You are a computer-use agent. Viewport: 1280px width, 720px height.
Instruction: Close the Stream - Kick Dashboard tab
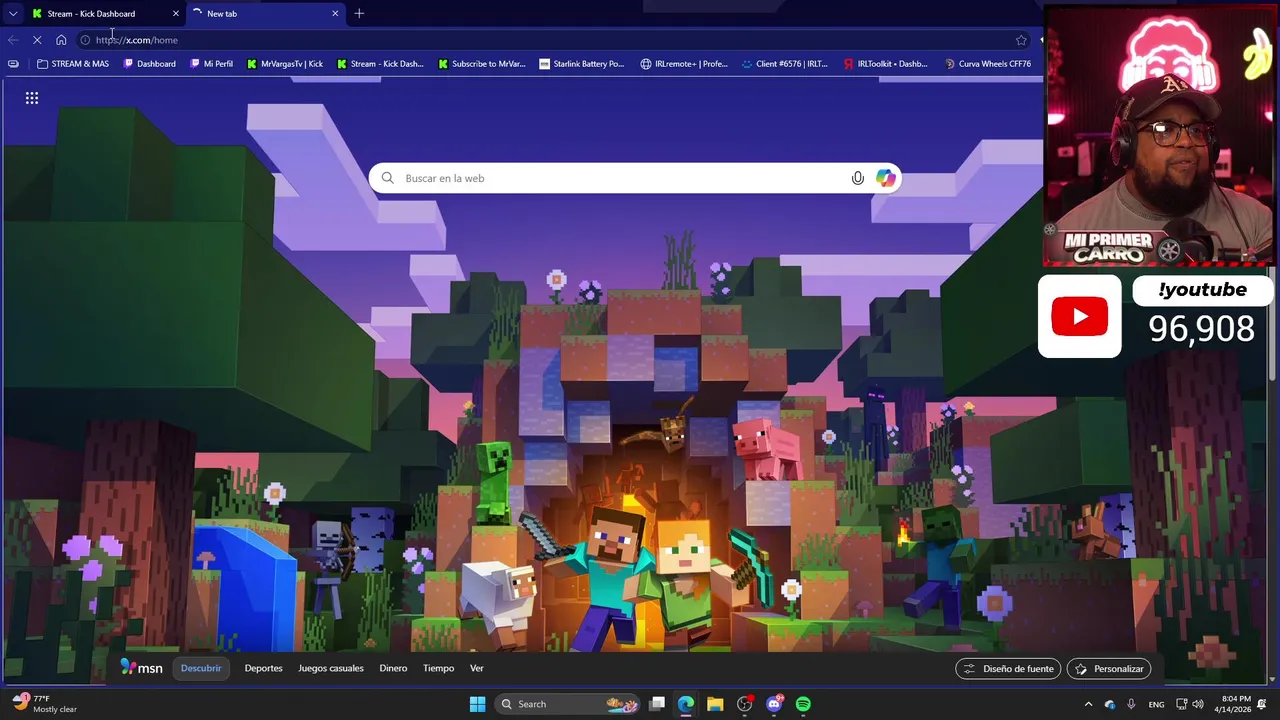pyautogui.click(x=176, y=14)
